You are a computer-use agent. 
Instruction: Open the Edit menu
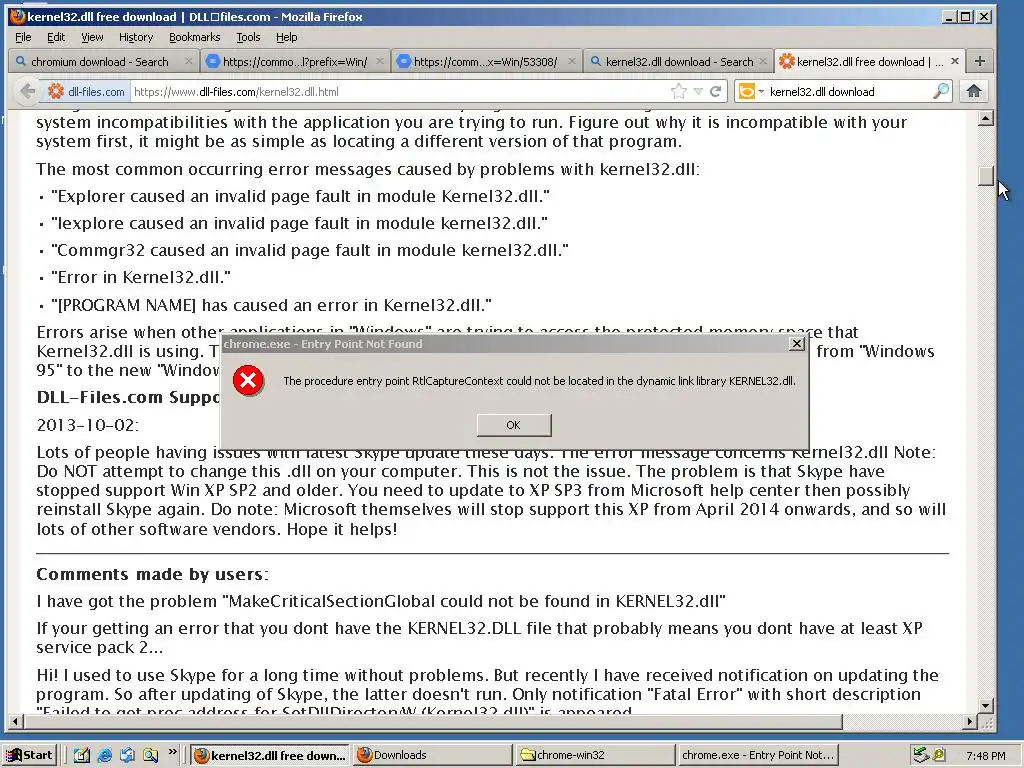tap(56, 37)
